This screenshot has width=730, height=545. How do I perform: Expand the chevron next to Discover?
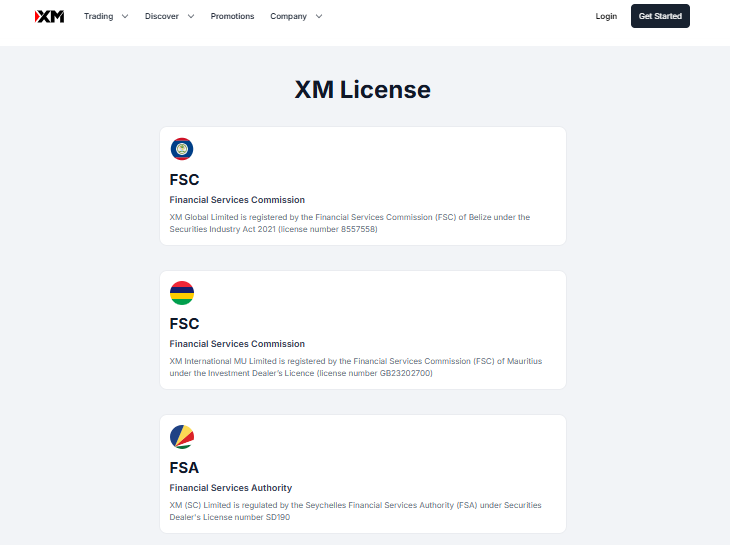191,16
